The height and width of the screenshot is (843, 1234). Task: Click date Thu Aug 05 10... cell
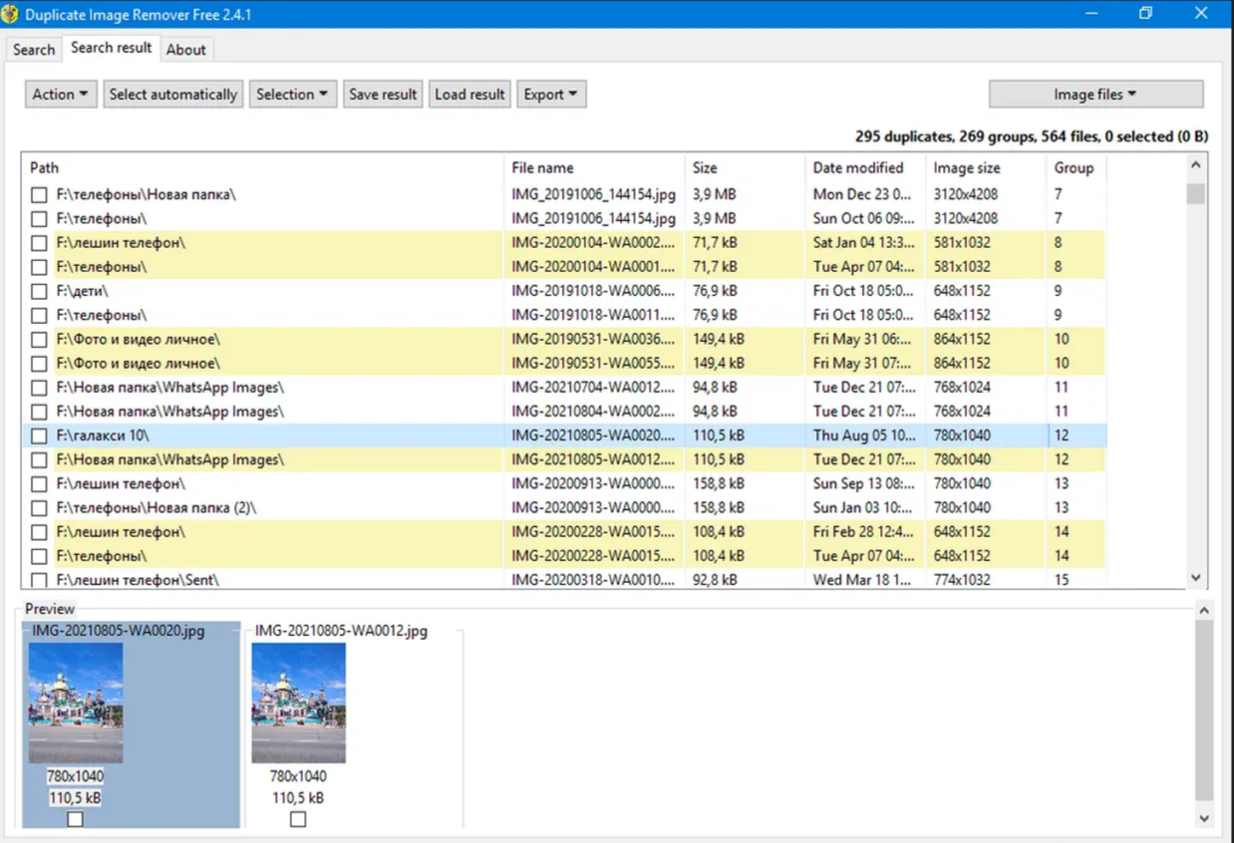click(x=864, y=436)
